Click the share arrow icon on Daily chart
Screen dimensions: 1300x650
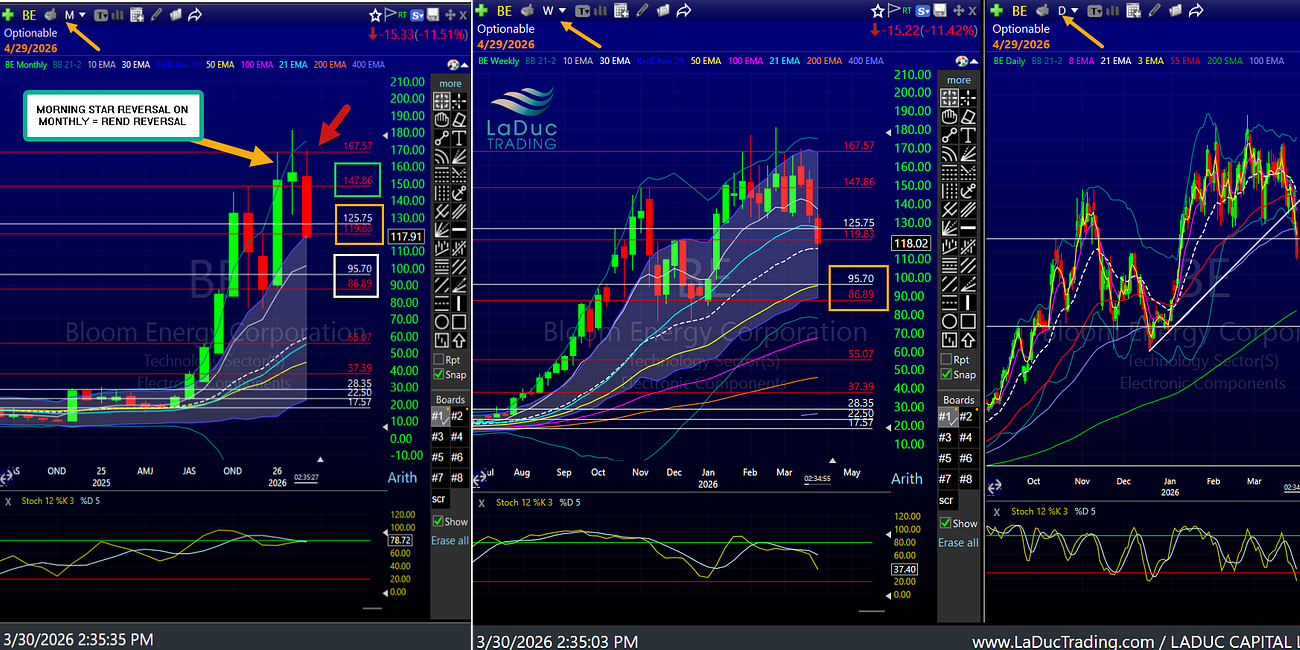tap(1195, 11)
